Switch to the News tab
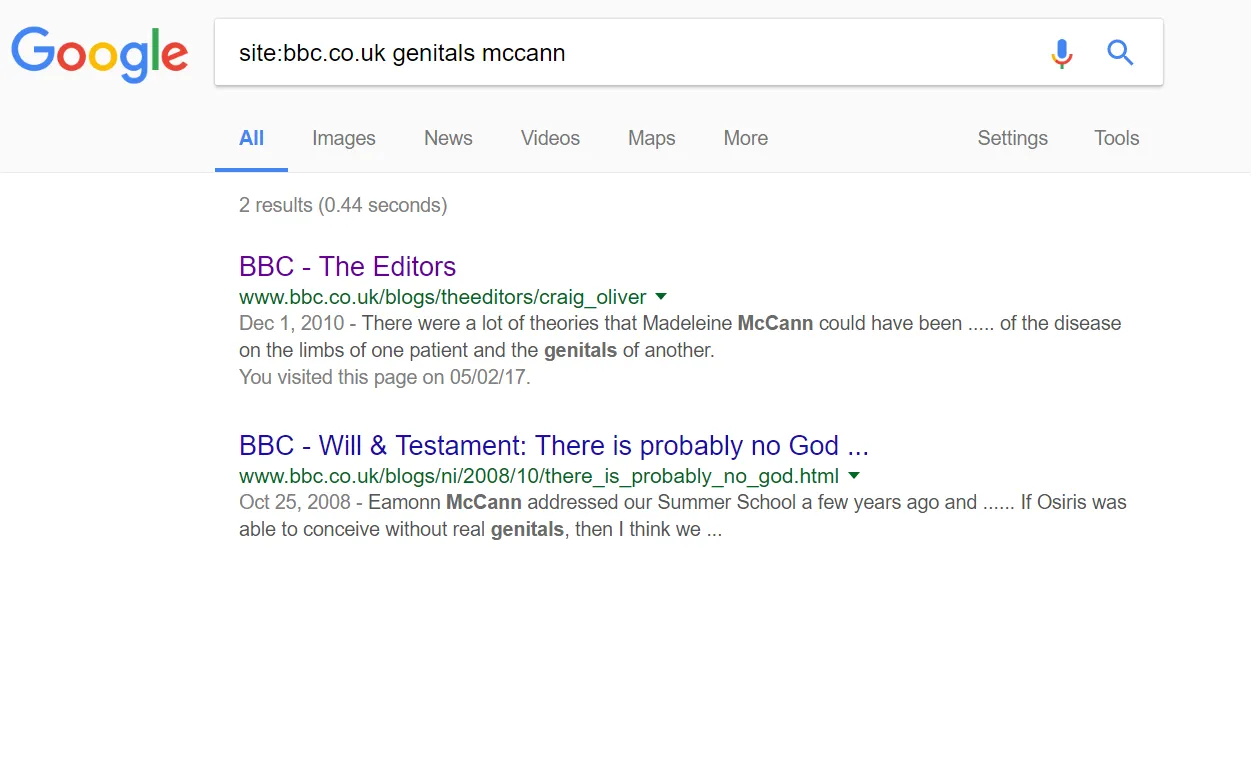Screen dimensions: 1252x776 448,138
